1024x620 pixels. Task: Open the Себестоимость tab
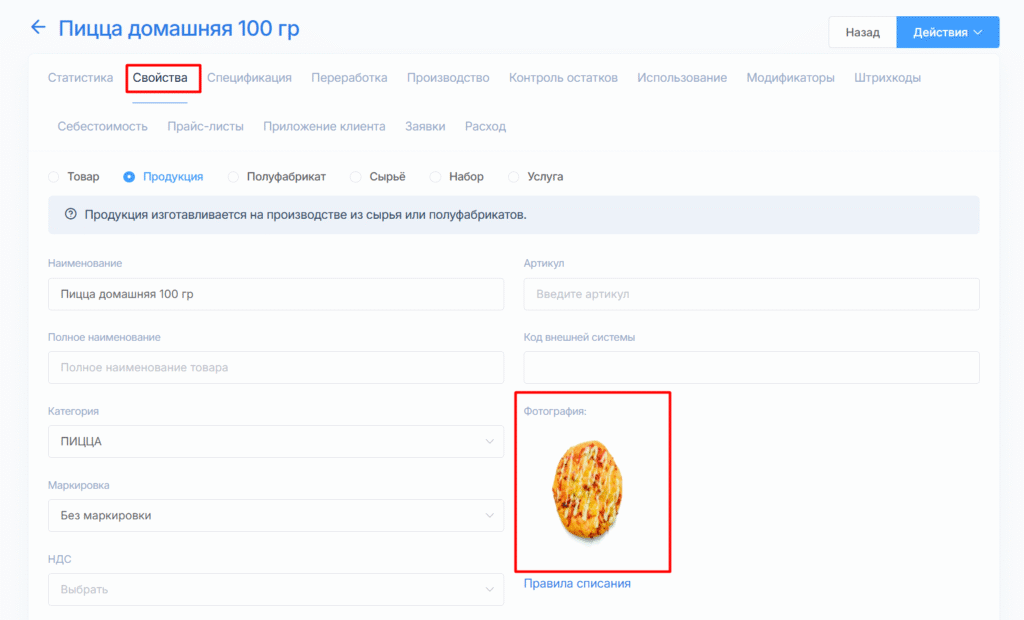pos(102,127)
